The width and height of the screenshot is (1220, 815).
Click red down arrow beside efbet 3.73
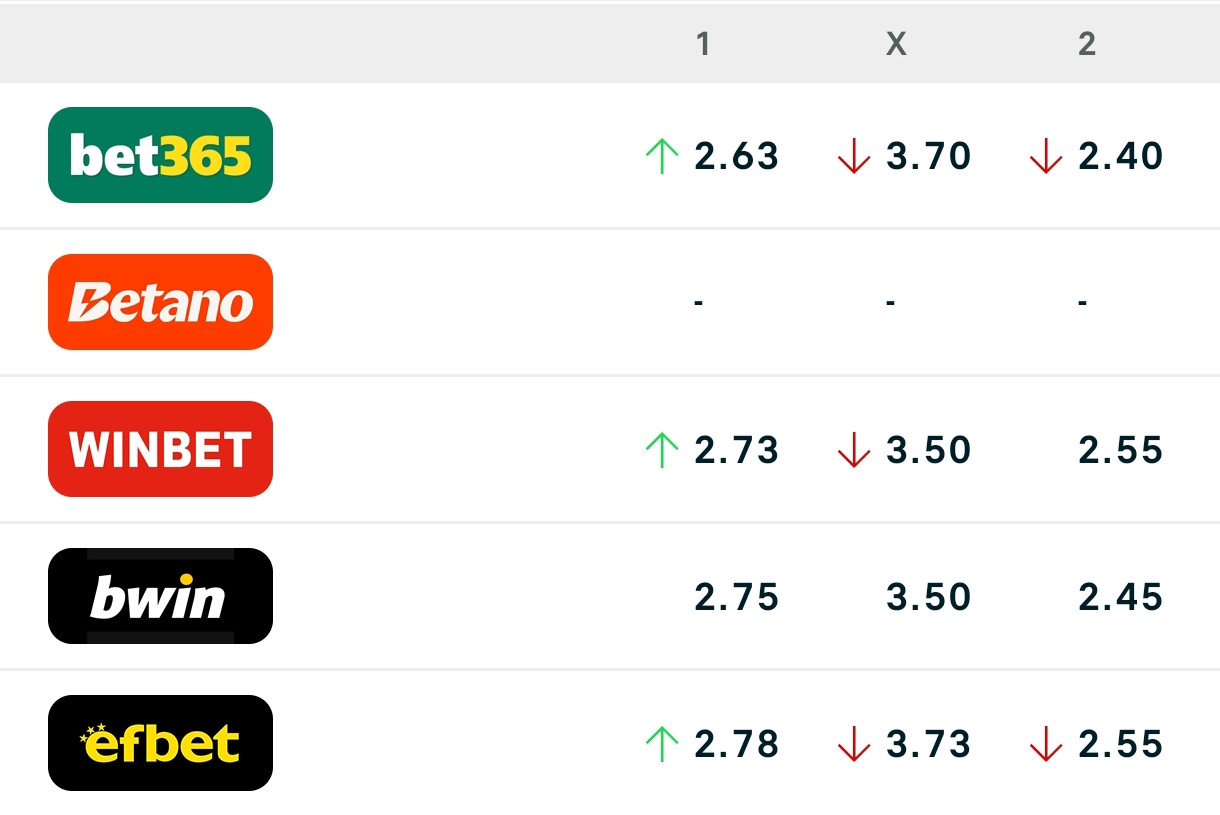(x=854, y=745)
